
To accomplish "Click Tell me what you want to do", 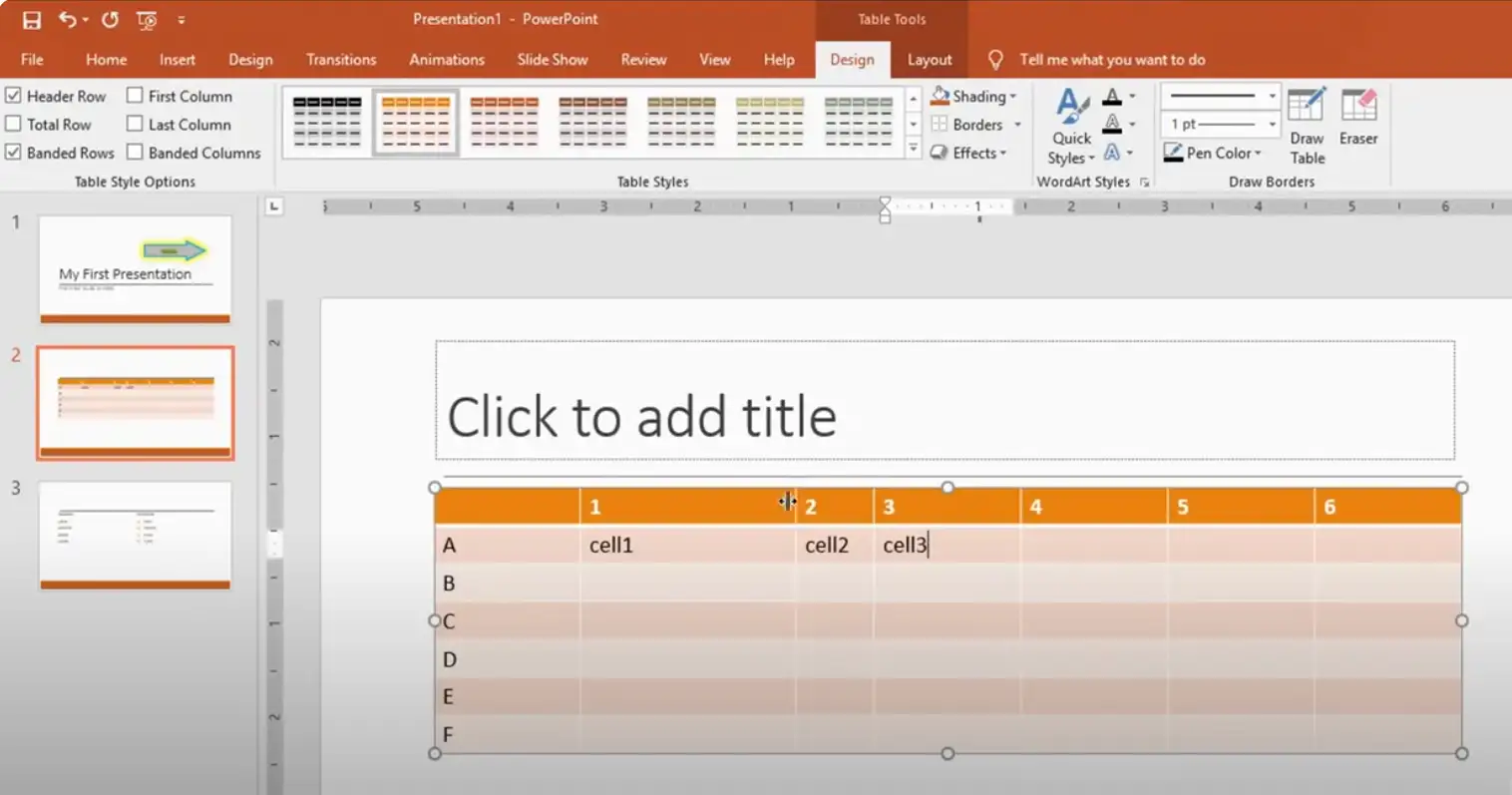I will (1111, 60).
